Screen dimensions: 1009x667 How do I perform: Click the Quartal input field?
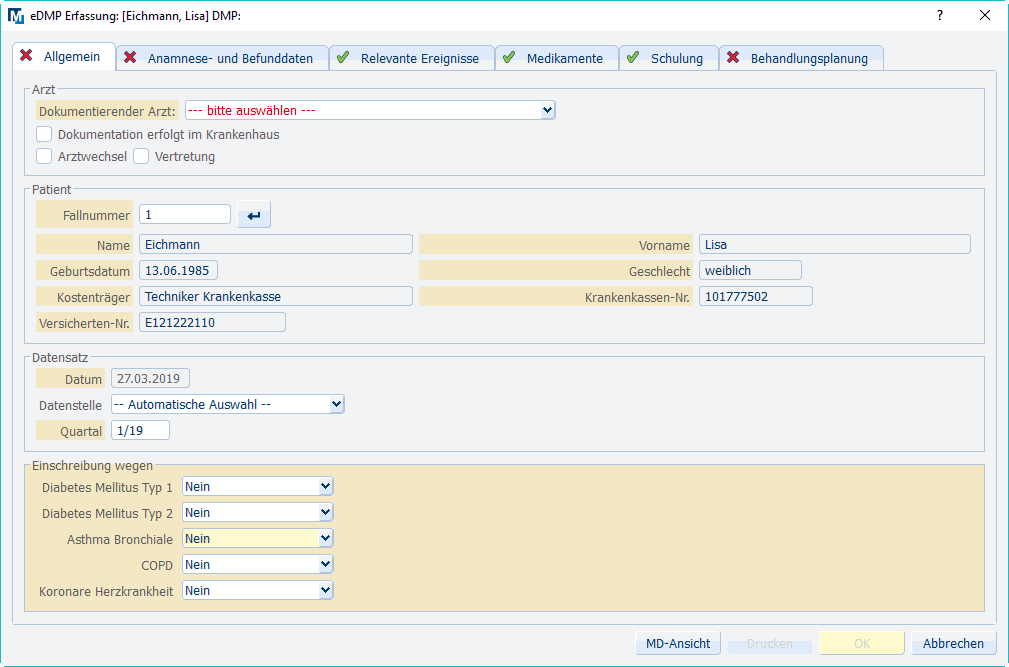coord(140,431)
